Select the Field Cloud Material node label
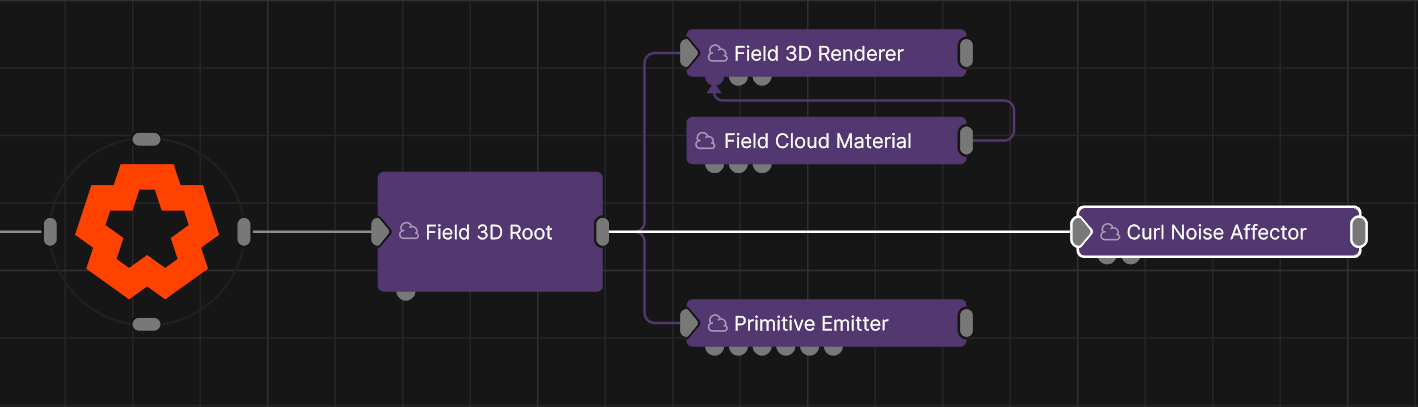This screenshot has width=1418, height=407. pos(817,141)
